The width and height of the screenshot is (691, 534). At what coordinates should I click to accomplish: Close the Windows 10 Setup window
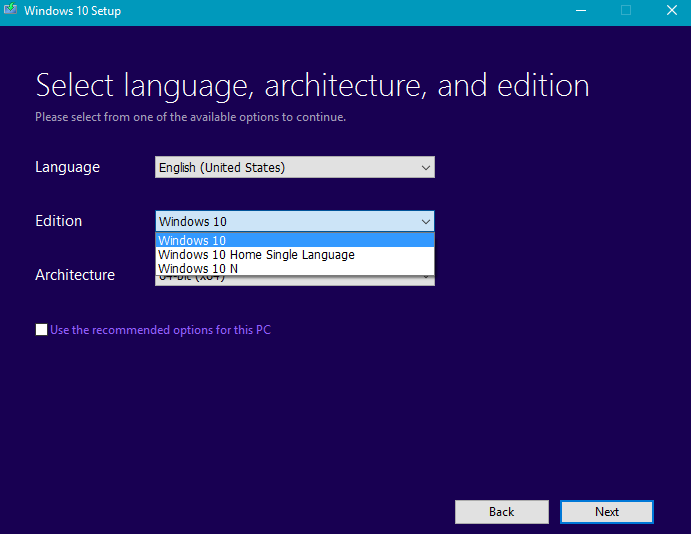click(x=672, y=10)
